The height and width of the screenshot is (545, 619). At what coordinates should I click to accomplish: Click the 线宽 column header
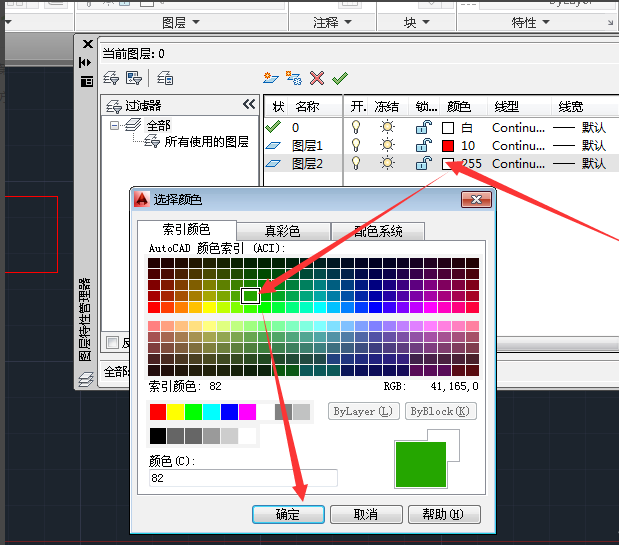(x=571, y=106)
